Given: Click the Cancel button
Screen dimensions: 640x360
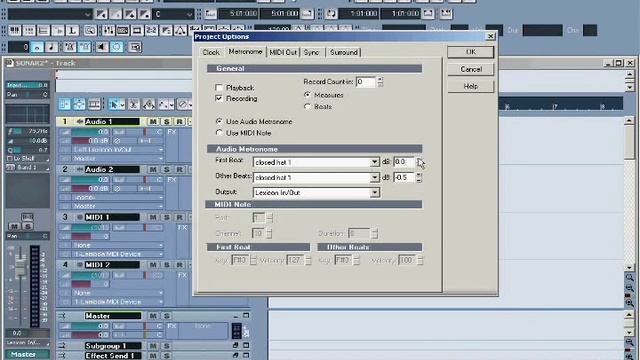Looking at the screenshot, I should click(x=471, y=69).
